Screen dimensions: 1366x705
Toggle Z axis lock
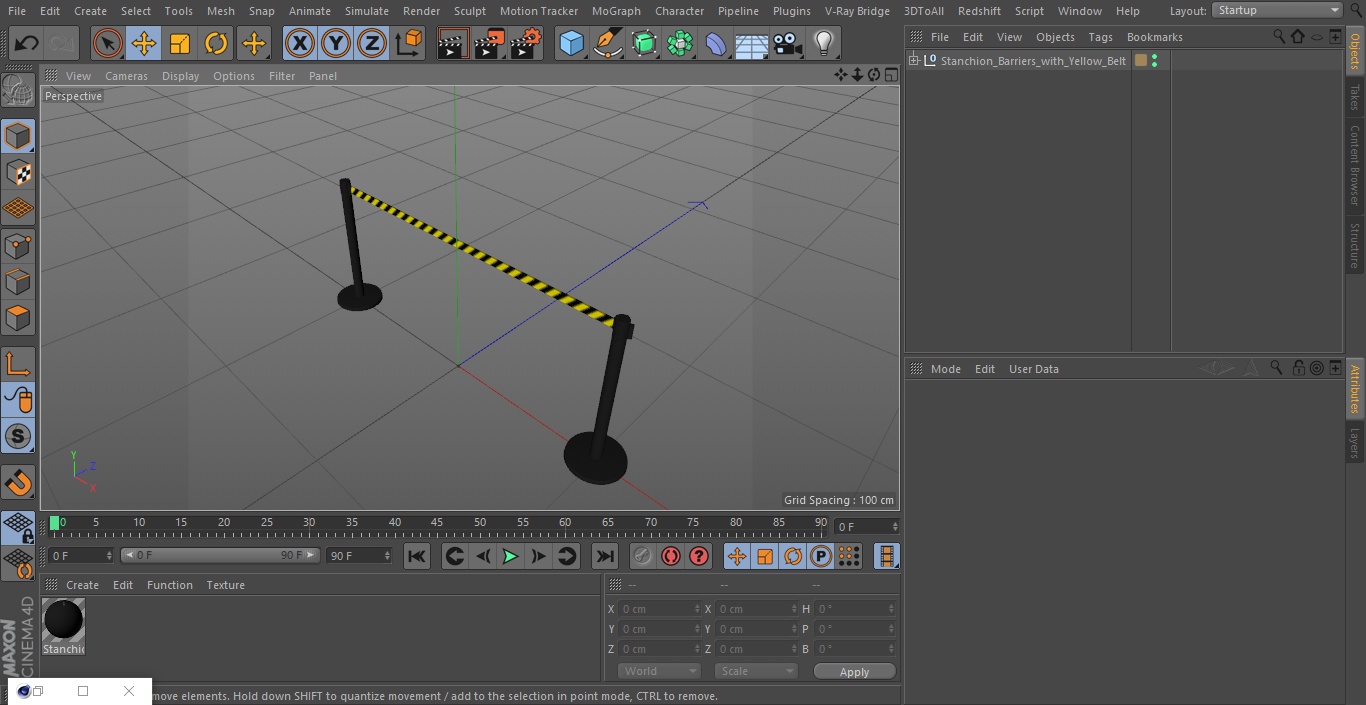pos(372,44)
